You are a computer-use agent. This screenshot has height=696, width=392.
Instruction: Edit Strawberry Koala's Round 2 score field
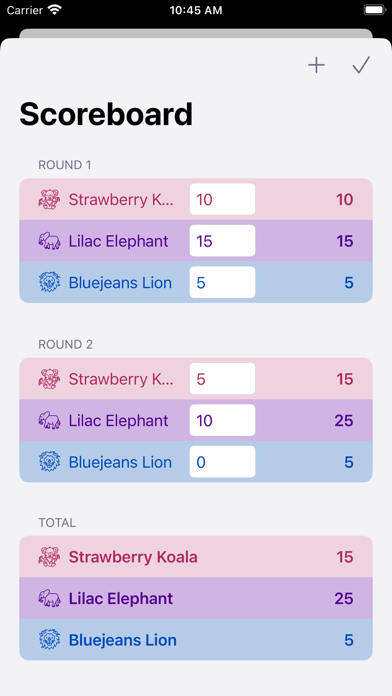pyautogui.click(x=222, y=379)
